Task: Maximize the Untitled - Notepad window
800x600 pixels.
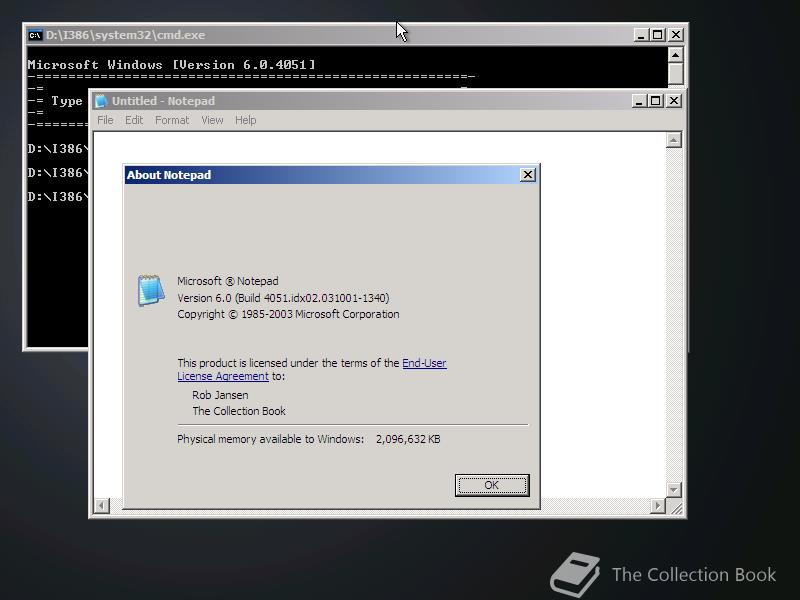Action: tap(656, 101)
